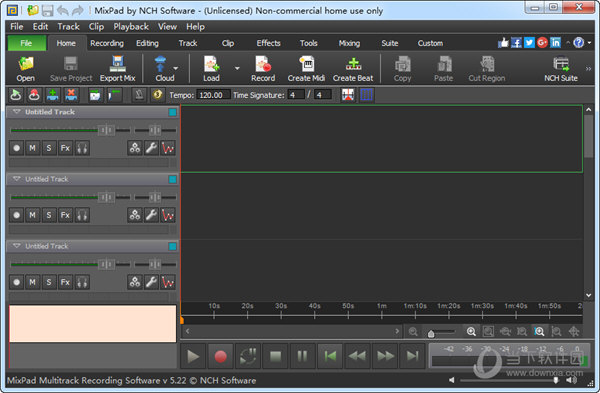
Task: Click the fast forward transport button
Action: (x=385, y=356)
